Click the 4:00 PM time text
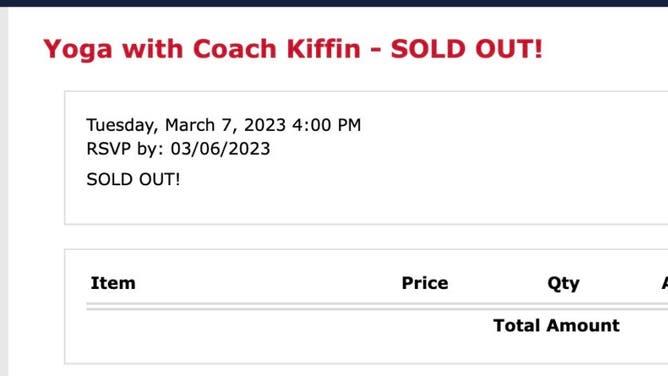This screenshot has height=376, width=668. click(x=326, y=125)
